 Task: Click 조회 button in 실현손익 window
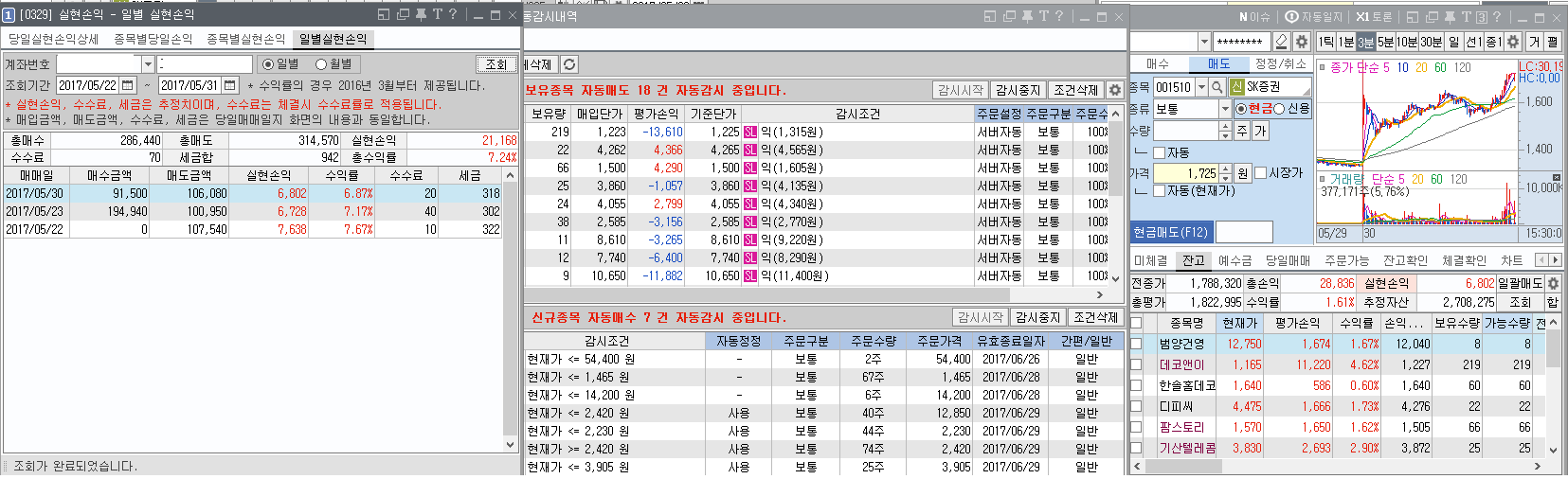(496, 64)
